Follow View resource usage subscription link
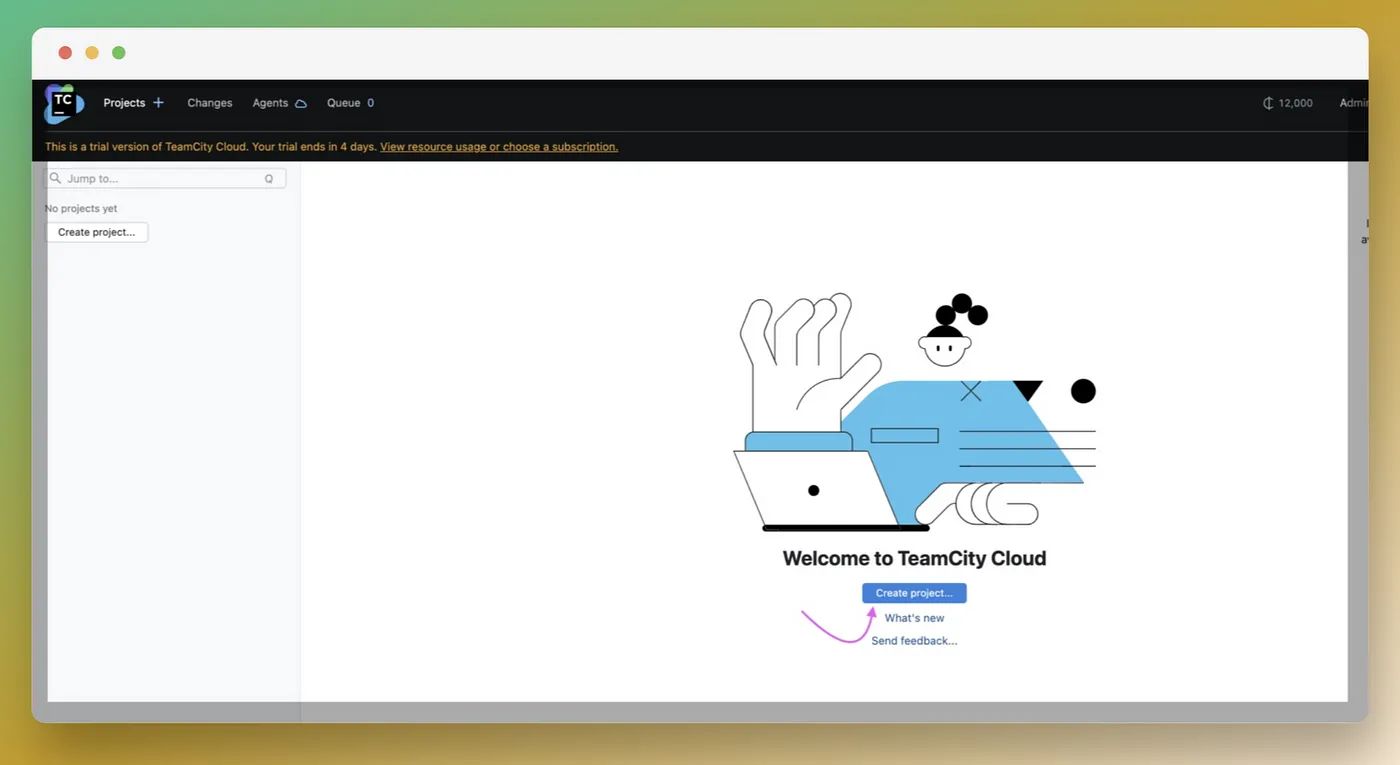 pos(499,147)
